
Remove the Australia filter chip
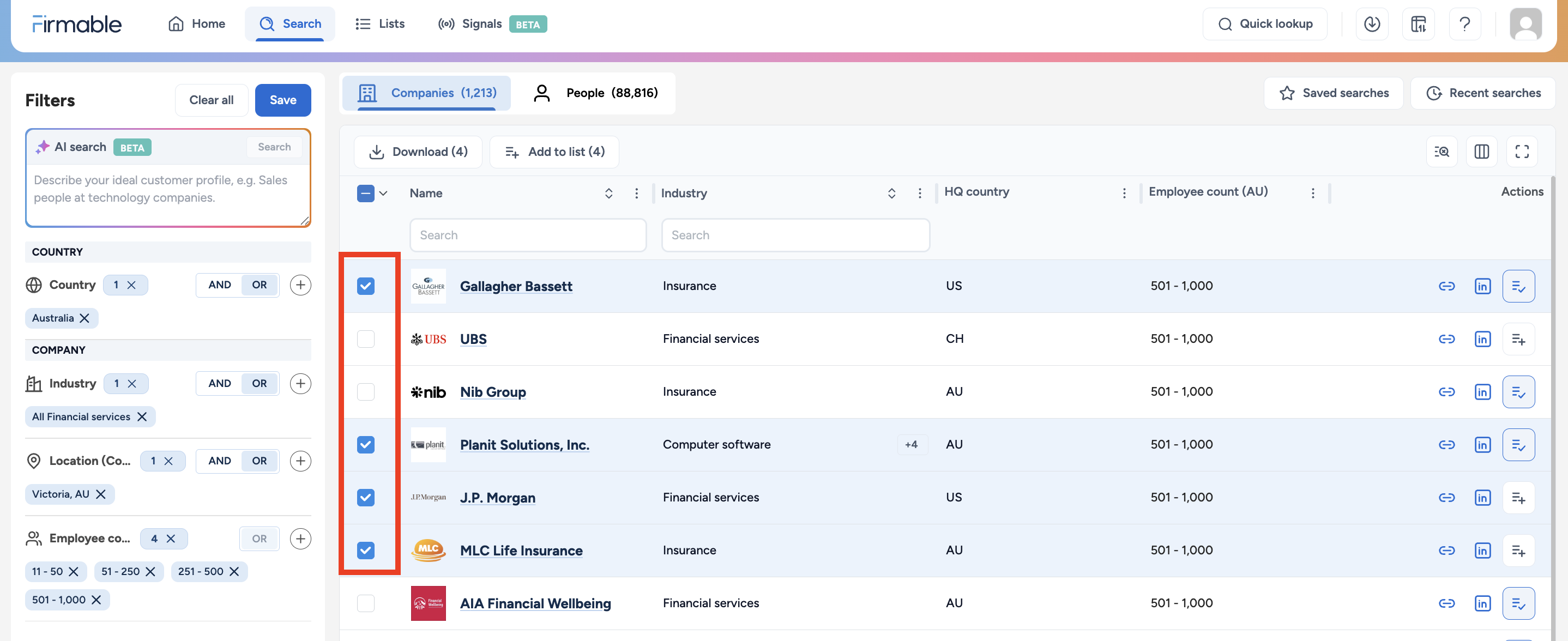click(85, 318)
